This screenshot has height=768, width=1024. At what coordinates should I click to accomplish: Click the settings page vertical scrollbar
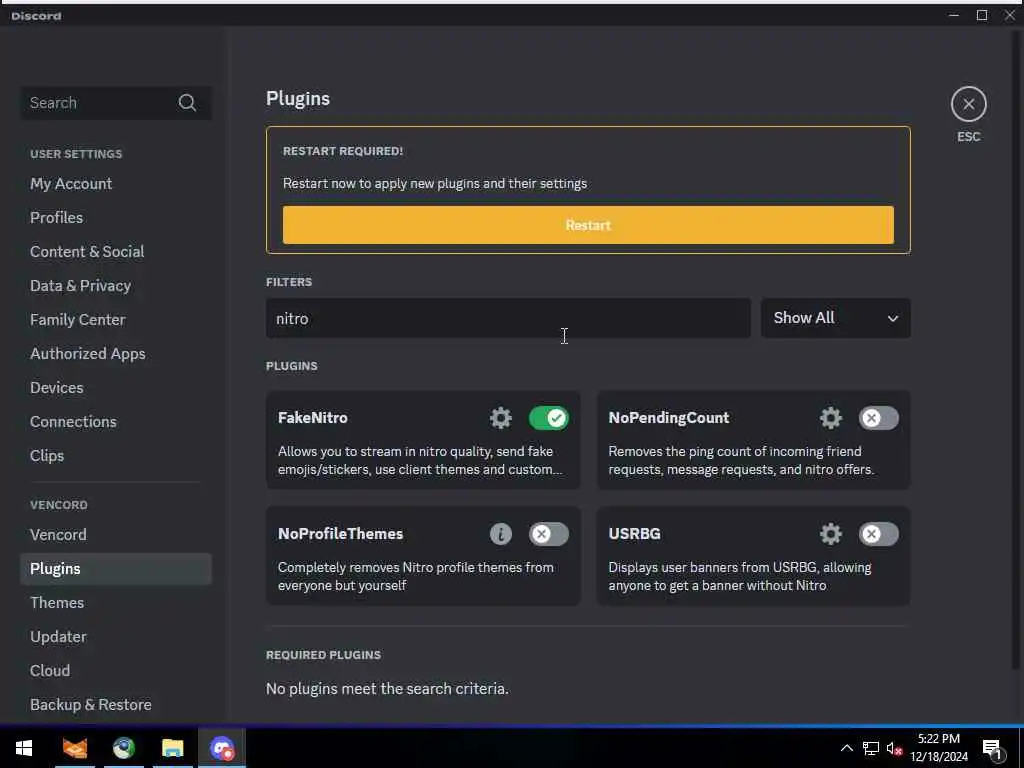[x=1016, y=349]
